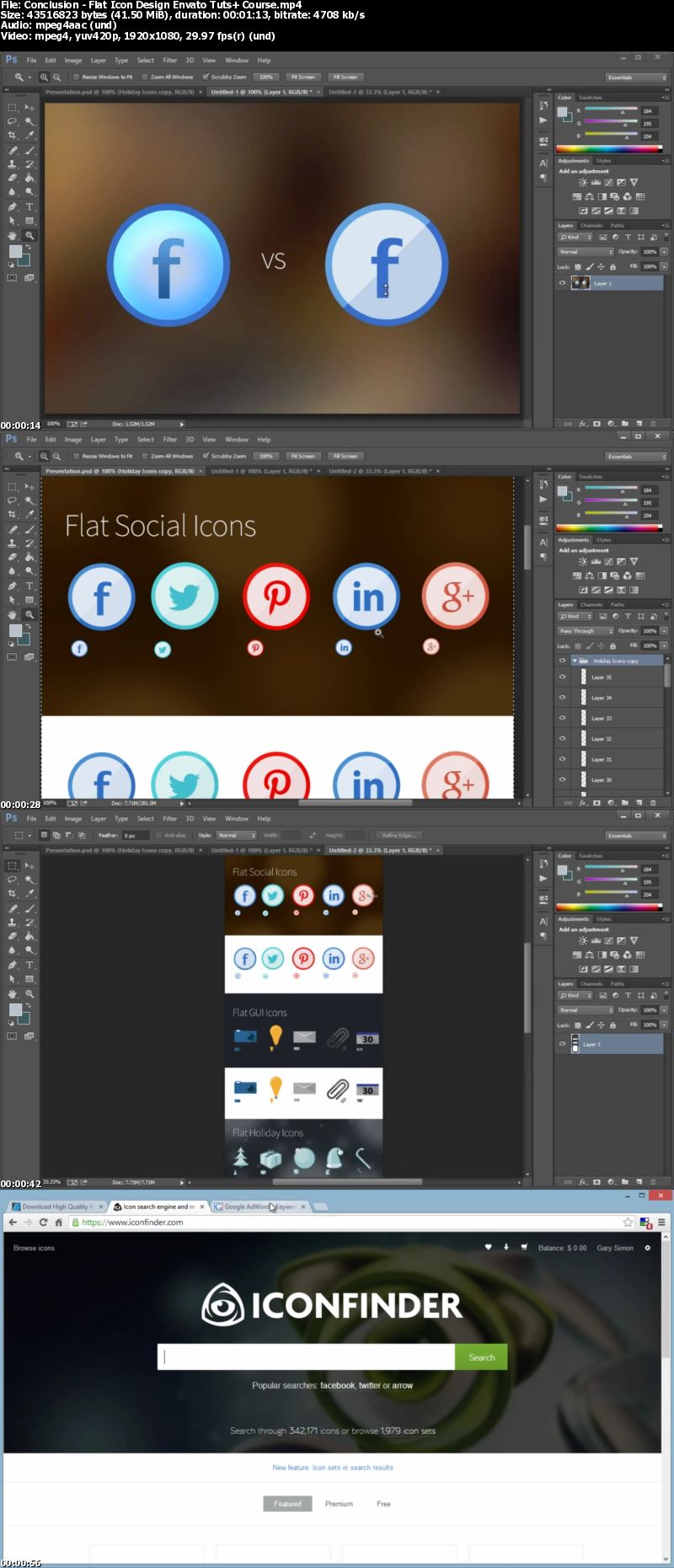Image resolution: width=674 pixels, height=1568 pixels.
Task: Open Style Normal dropdown in 00:00:42 options bar
Action: 236,835
